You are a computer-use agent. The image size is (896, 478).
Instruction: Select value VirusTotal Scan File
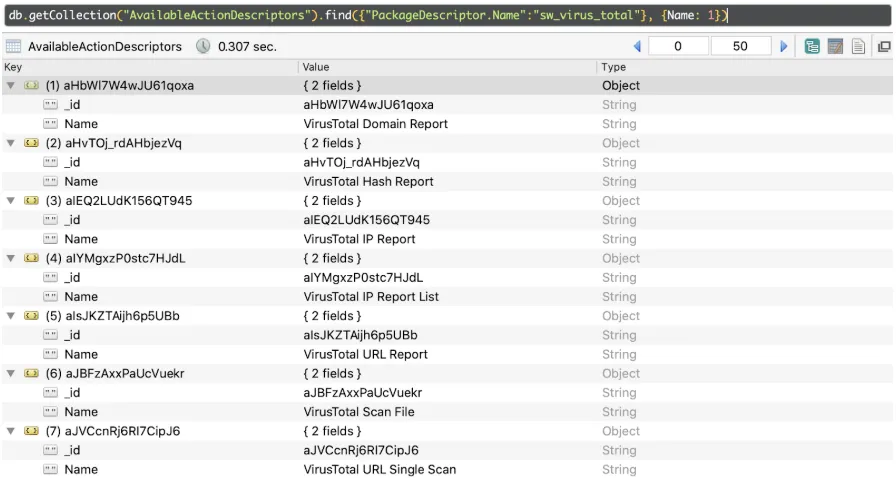tap(359, 412)
